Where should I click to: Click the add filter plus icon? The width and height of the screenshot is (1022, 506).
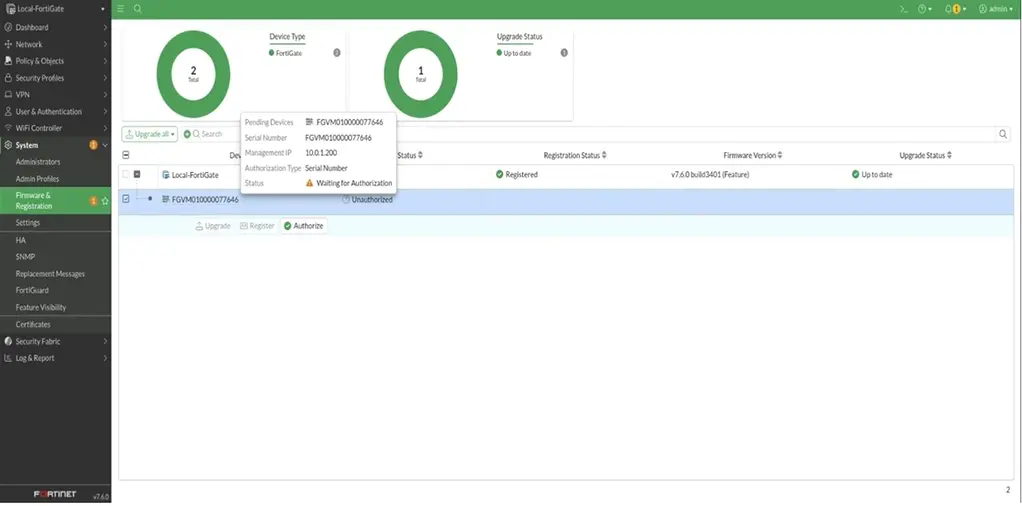pyautogui.click(x=187, y=134)
